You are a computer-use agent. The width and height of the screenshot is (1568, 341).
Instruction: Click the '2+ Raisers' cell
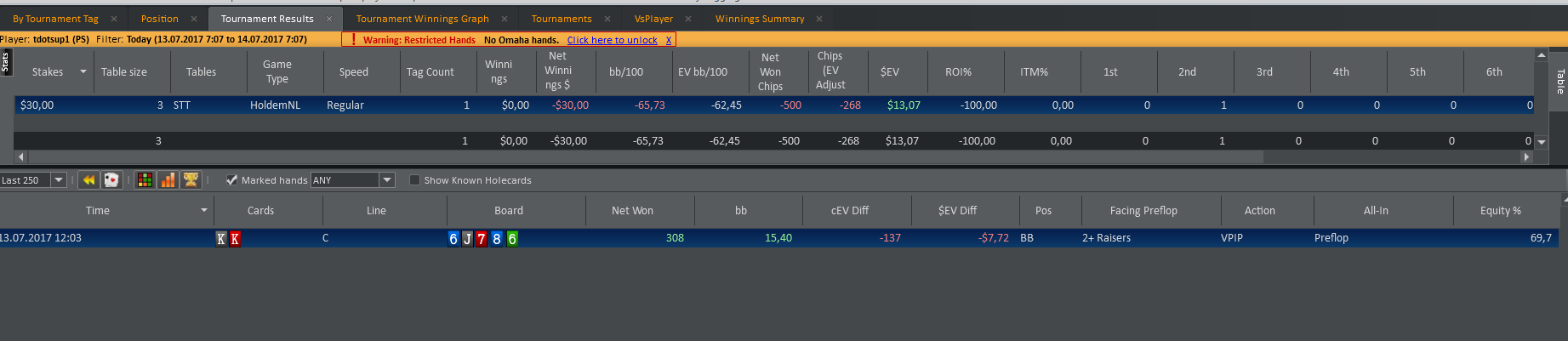[x=1106, y=238]
